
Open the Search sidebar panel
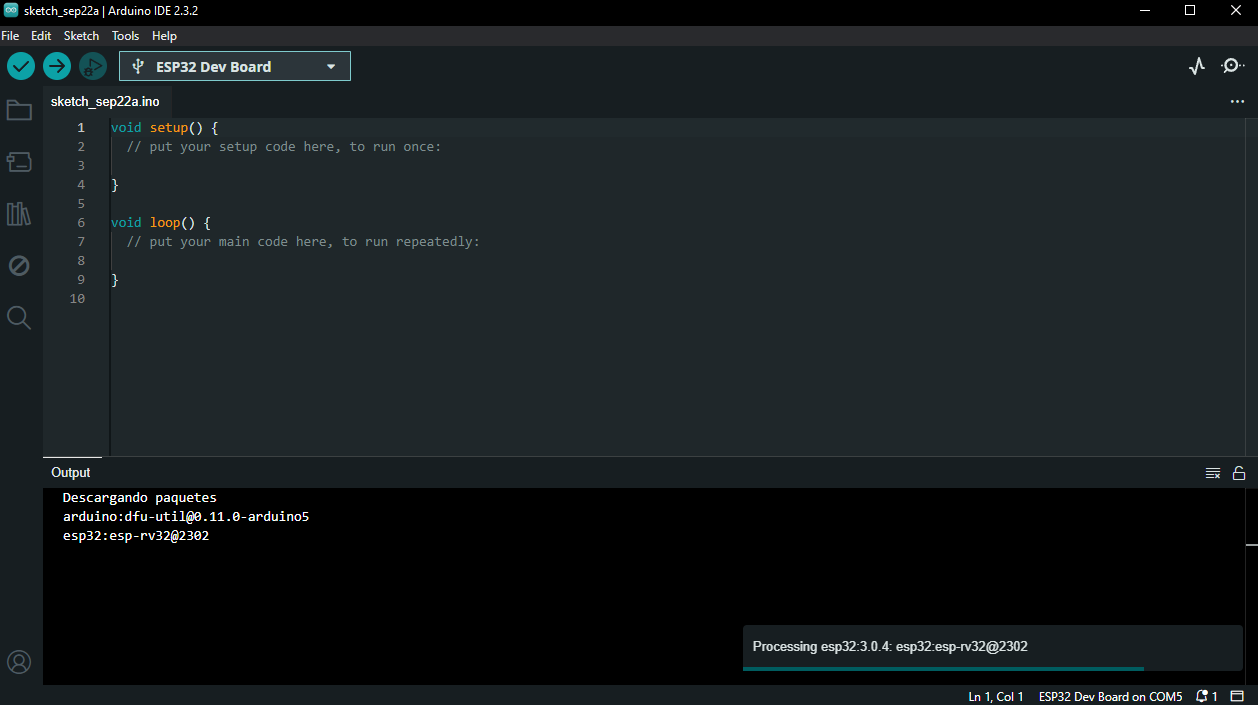point(19,318)
